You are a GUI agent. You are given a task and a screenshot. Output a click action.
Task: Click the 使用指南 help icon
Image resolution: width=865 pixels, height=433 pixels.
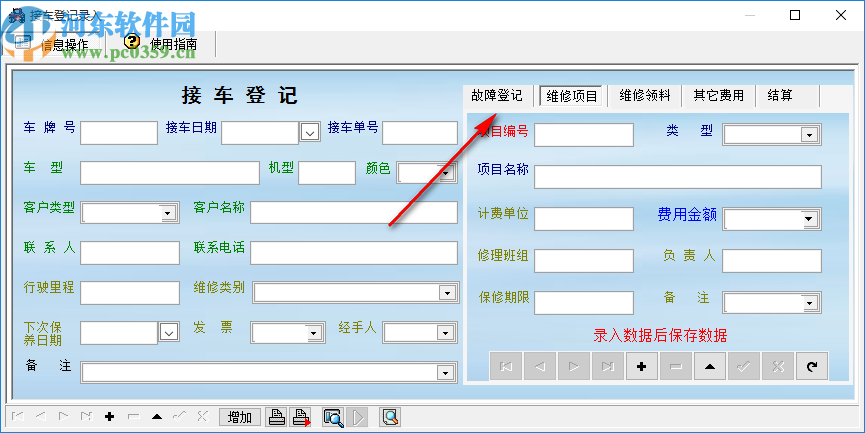pyautogui.click(x=131, y=42)
